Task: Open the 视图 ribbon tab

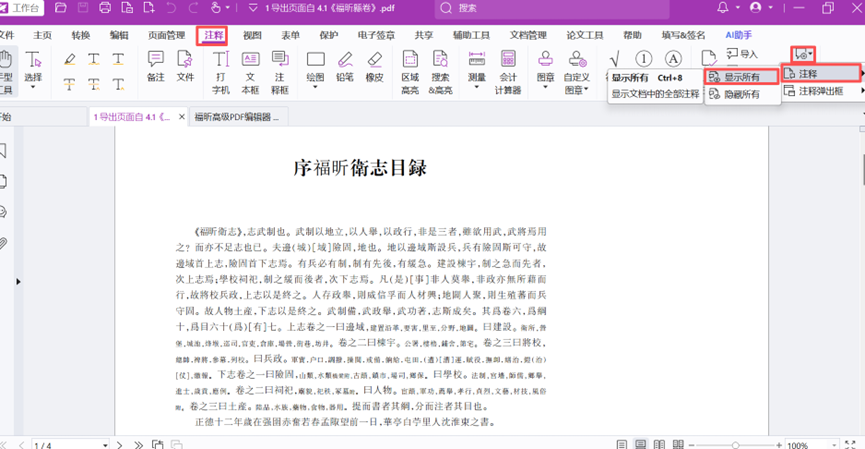Action: 252,35
